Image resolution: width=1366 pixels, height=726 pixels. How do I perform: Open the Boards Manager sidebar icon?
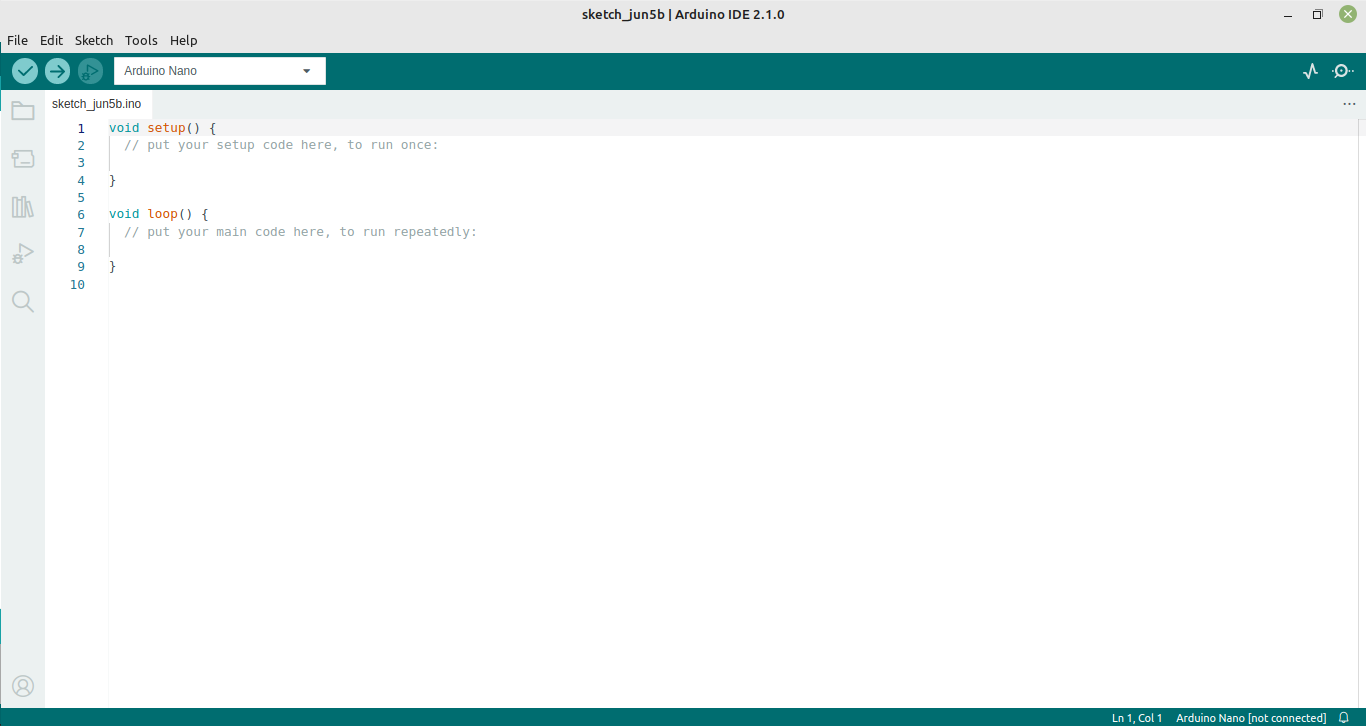(x=22, y=159)
